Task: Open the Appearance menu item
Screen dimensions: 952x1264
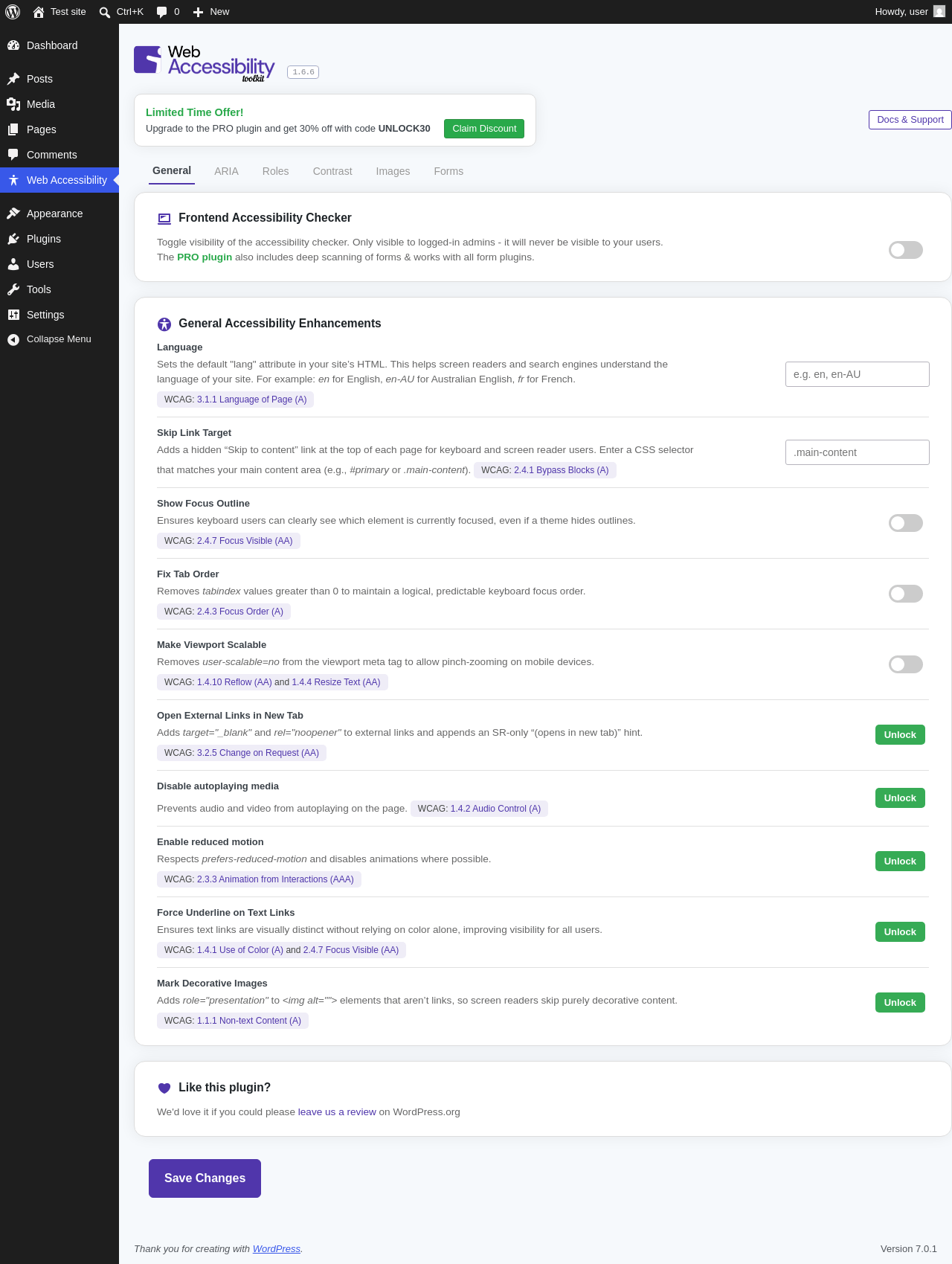Action: pos(59,214)
